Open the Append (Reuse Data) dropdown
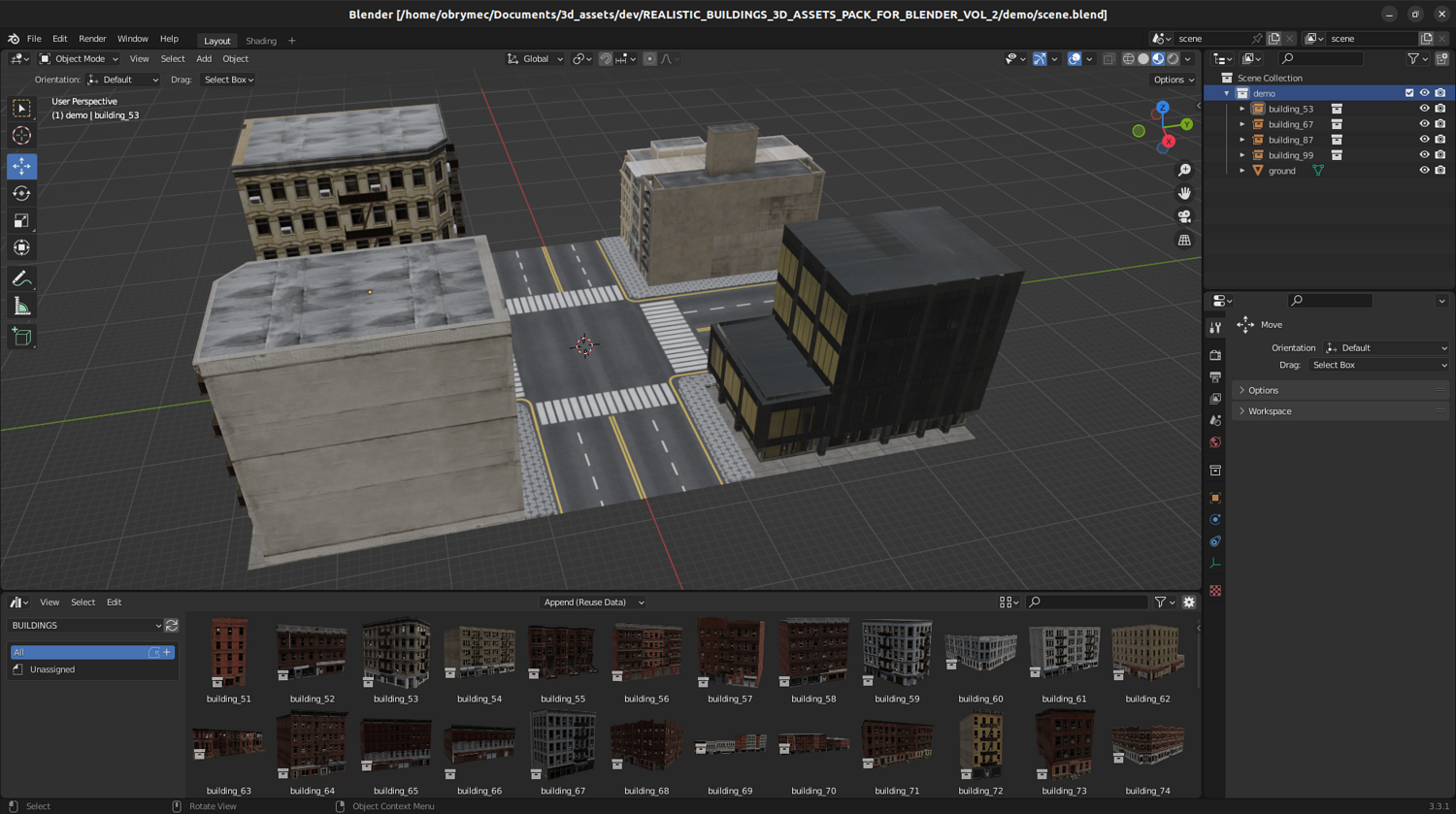This screenshot has height=814, width=1456. [593, 602]
